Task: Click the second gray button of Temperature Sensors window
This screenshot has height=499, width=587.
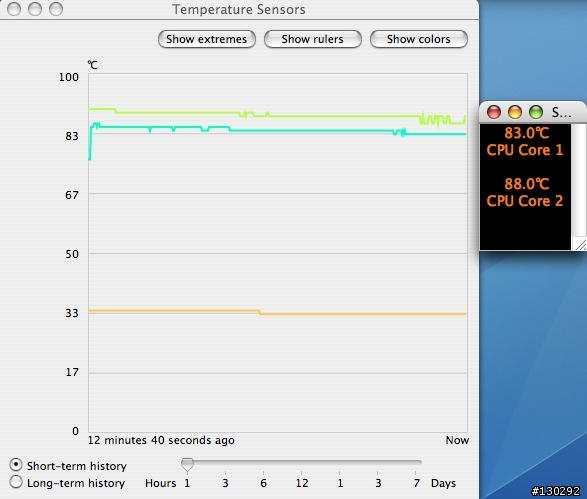Action: [x=35, y=9]
